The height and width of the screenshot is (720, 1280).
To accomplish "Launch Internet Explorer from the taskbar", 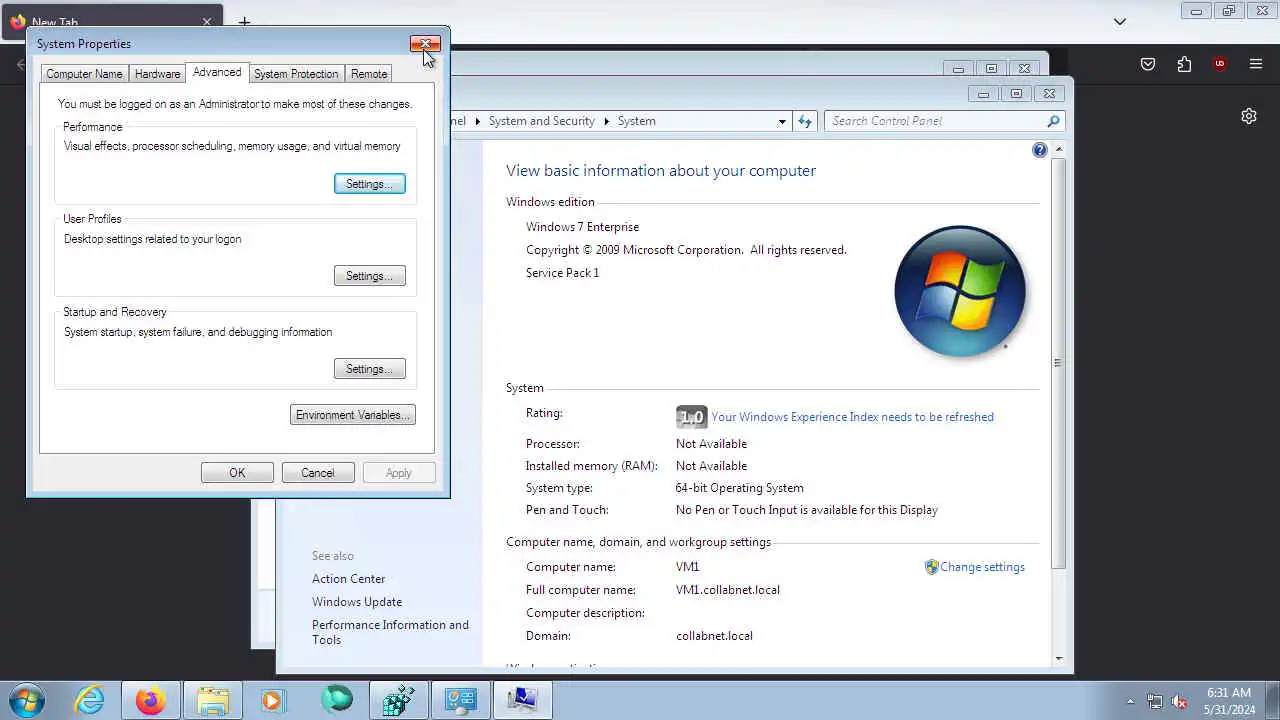I will coord(89,700).
